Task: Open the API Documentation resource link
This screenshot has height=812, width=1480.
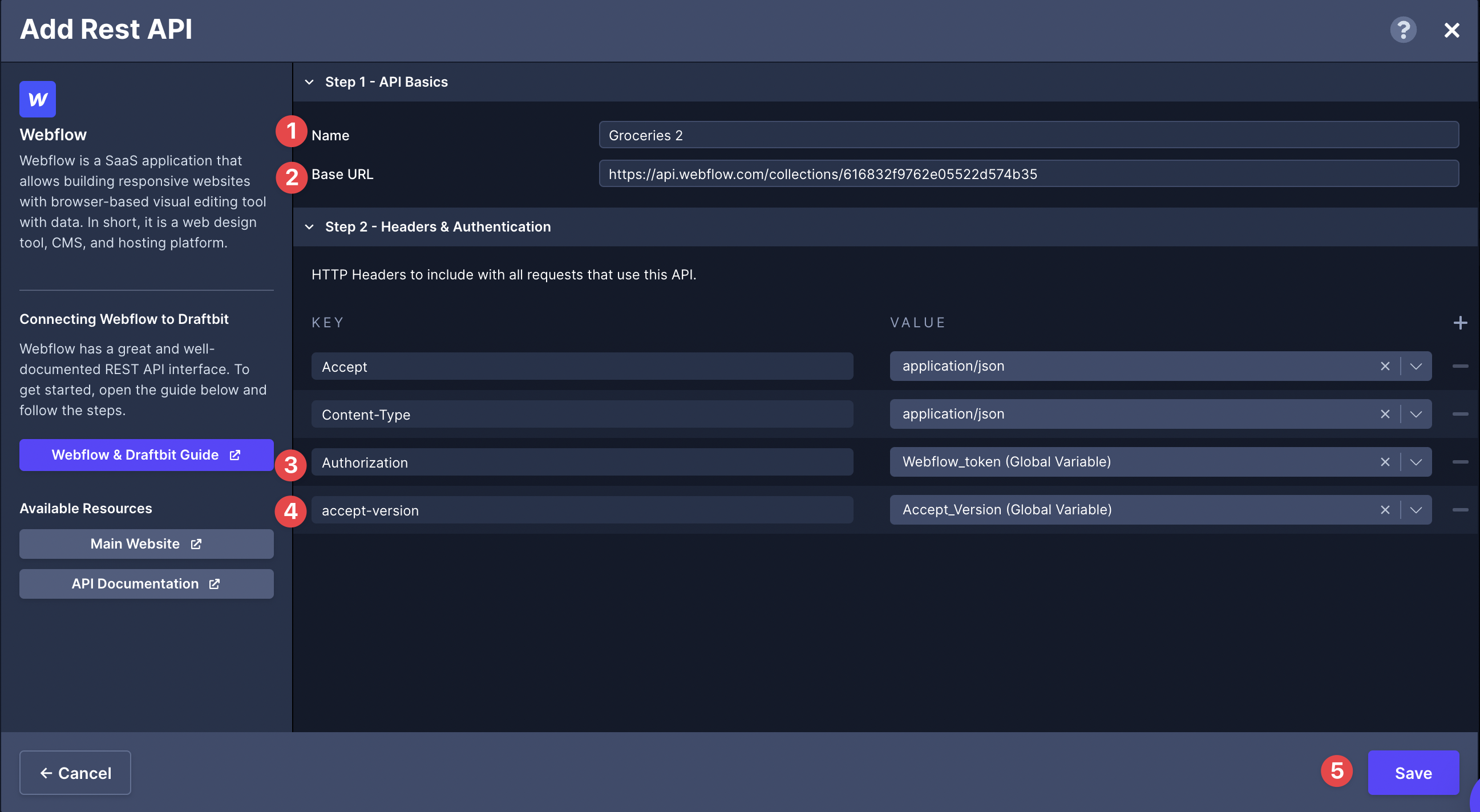Action: [x=147, y=584]
